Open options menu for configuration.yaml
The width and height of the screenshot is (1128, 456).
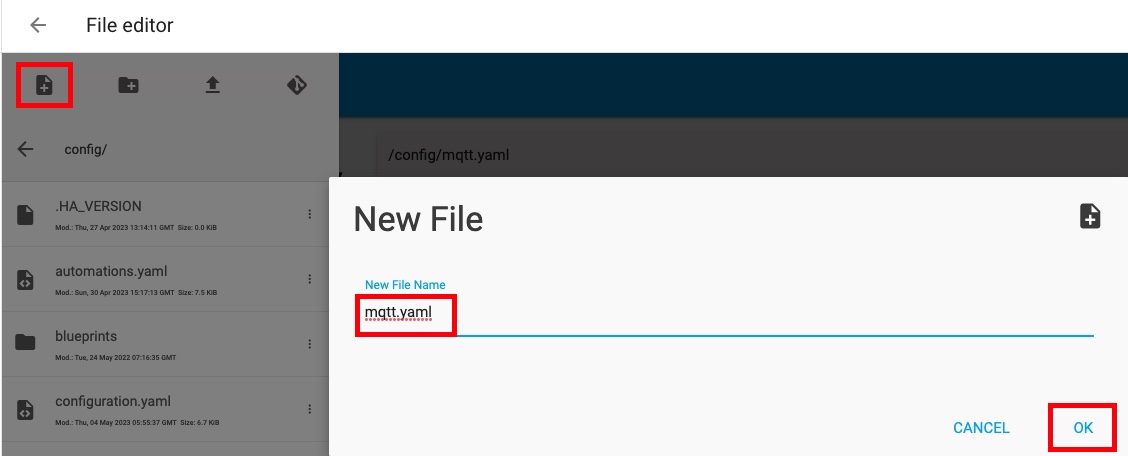tap(309, 409)
